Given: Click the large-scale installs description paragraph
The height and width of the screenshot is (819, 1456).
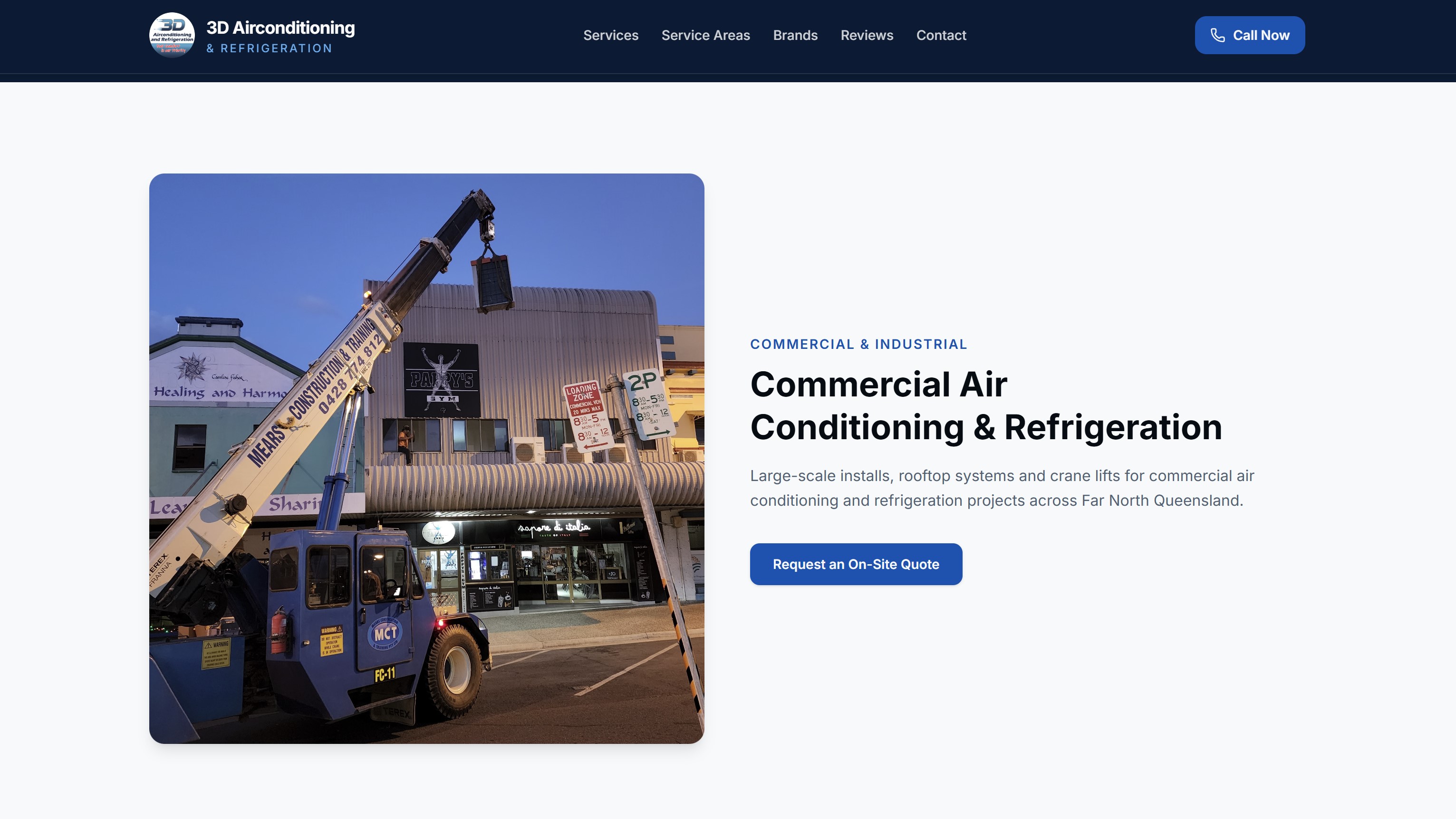Looking at the screenshot, I should click(x=1001, y=488).
